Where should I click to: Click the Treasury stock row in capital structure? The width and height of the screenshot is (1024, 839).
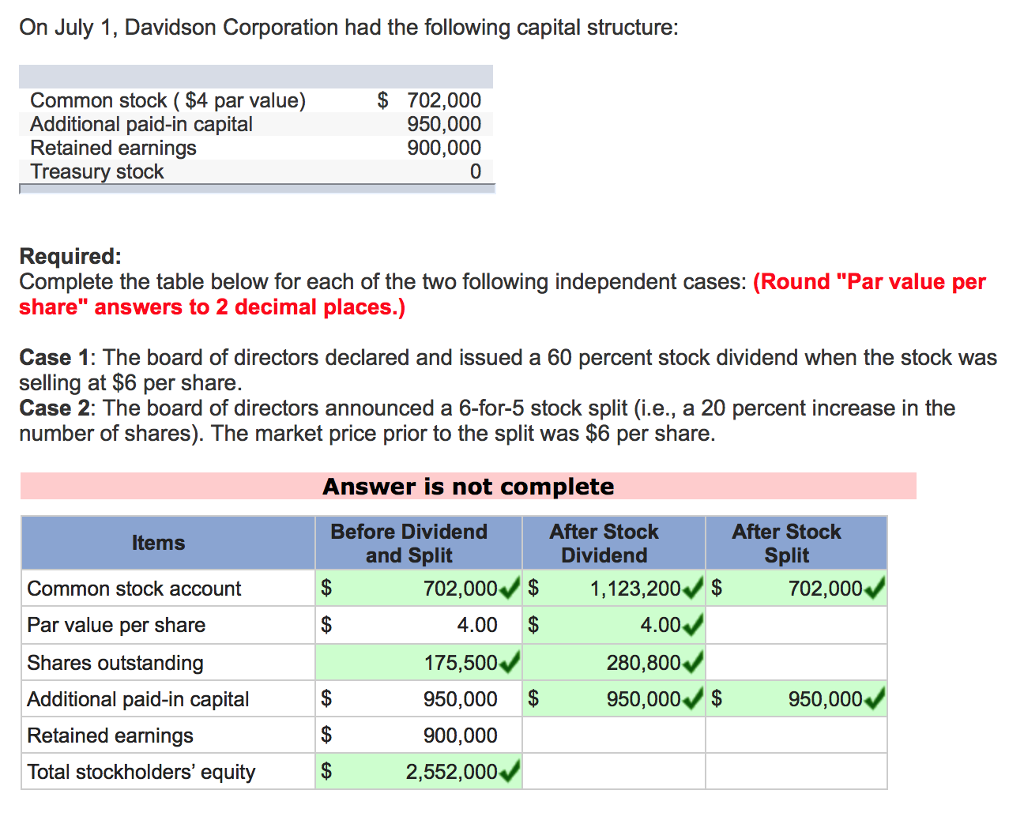click(x=96, y=172)
